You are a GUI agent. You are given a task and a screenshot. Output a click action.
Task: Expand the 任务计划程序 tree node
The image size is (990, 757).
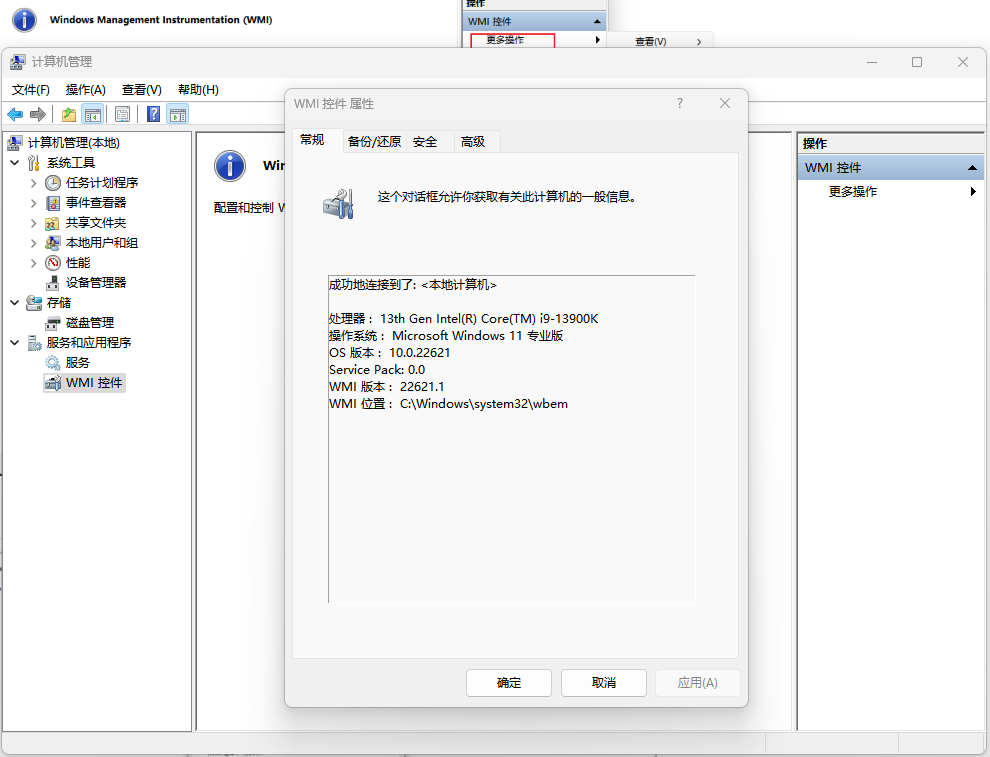33,183
